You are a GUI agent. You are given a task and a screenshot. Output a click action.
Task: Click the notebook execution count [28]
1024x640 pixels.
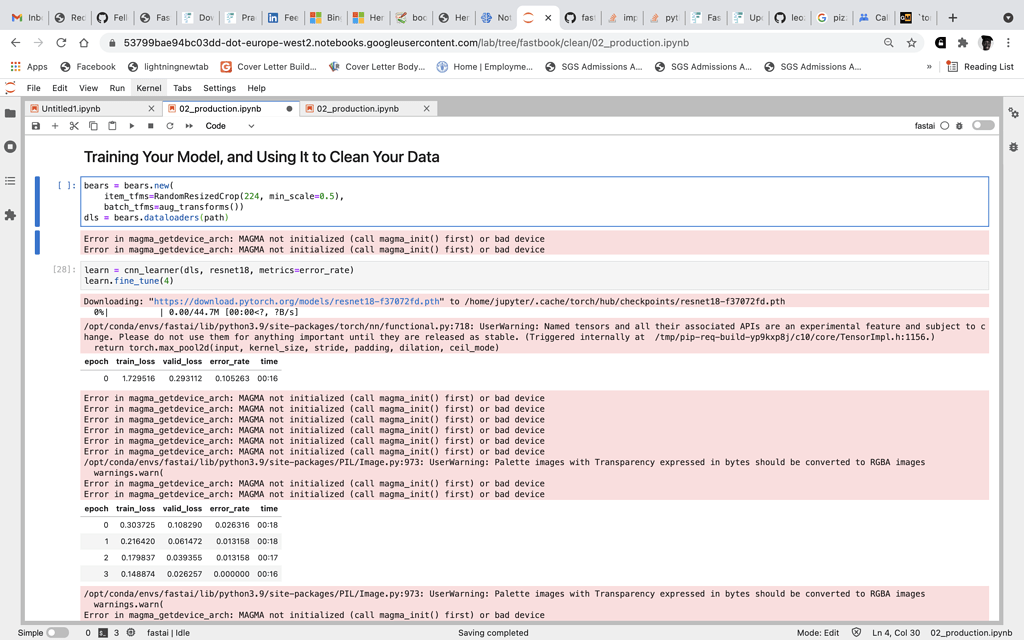click(62, 269)
